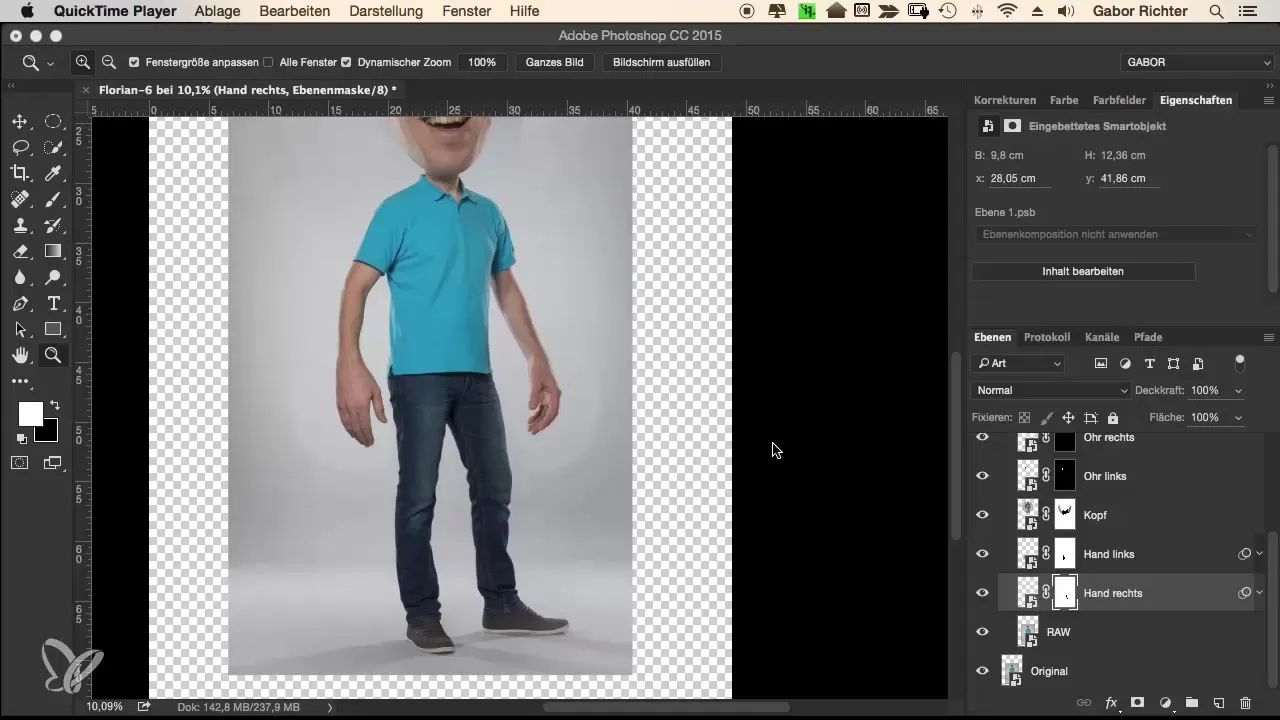The image size is (1280, 720).
Task: Create new adjustment layer
Action: click(x=1165, y=703)
